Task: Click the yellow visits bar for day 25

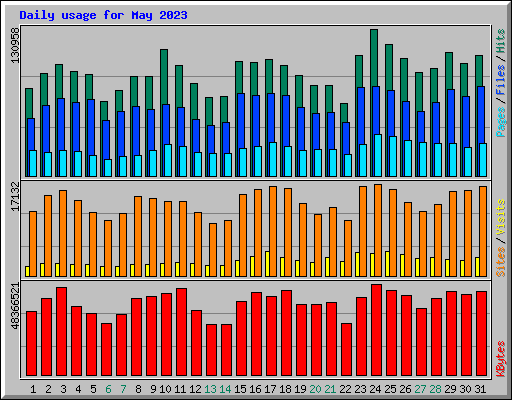Action: pos(387,264)
